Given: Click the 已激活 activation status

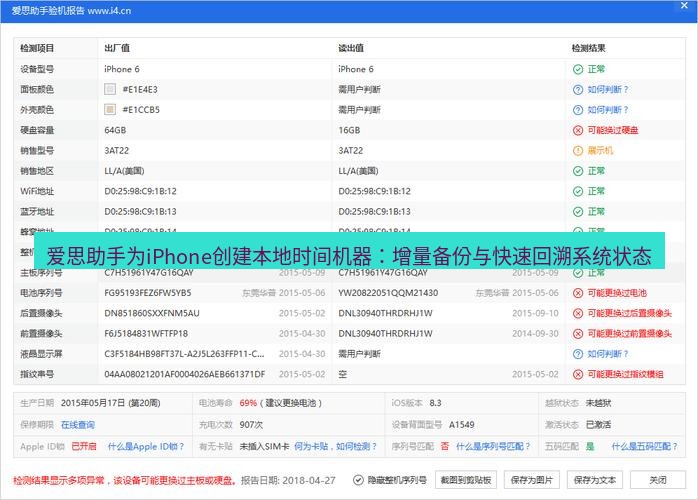Looking at the screenshot, I should click(598, 425).
